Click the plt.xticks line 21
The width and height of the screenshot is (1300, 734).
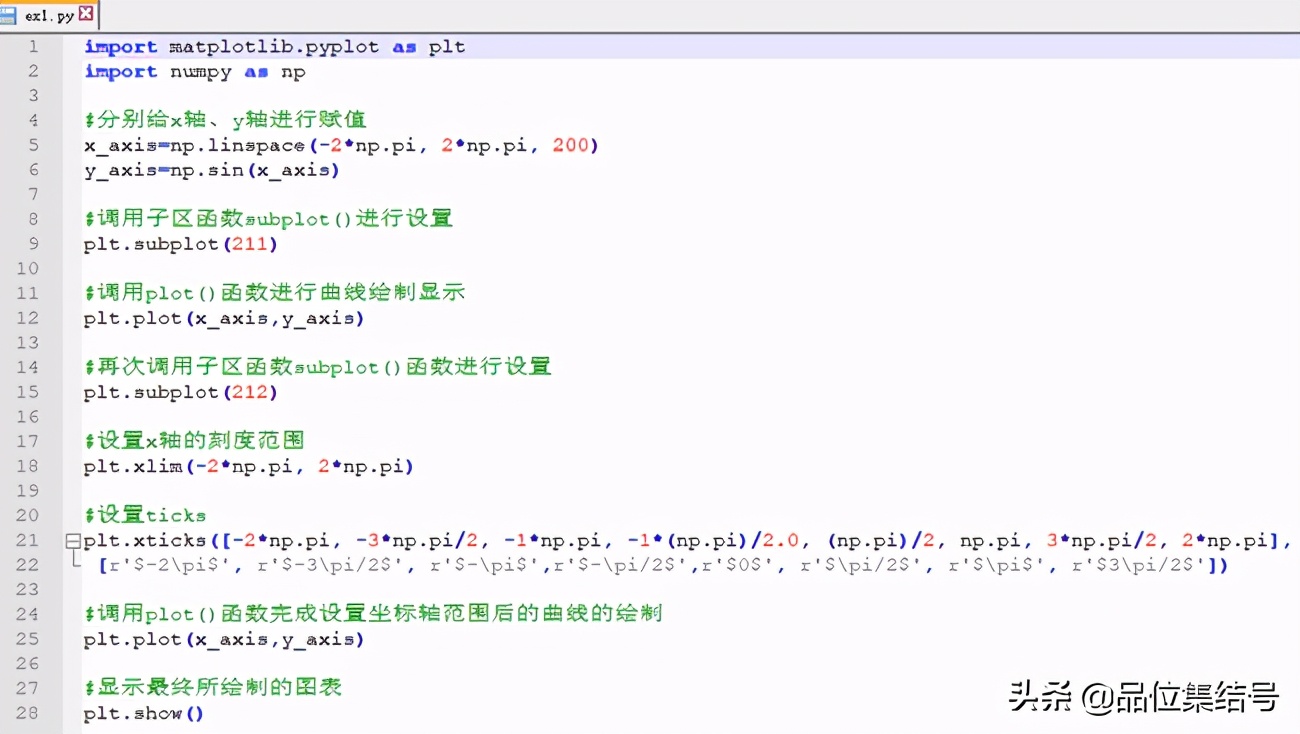(x=688, y=541)
